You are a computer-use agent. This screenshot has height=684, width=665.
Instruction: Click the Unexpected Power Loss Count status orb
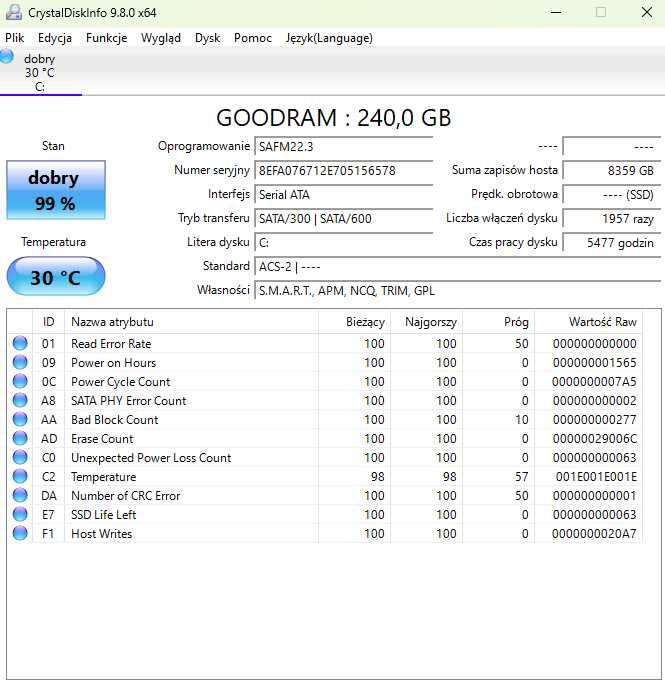click(20, 458)
